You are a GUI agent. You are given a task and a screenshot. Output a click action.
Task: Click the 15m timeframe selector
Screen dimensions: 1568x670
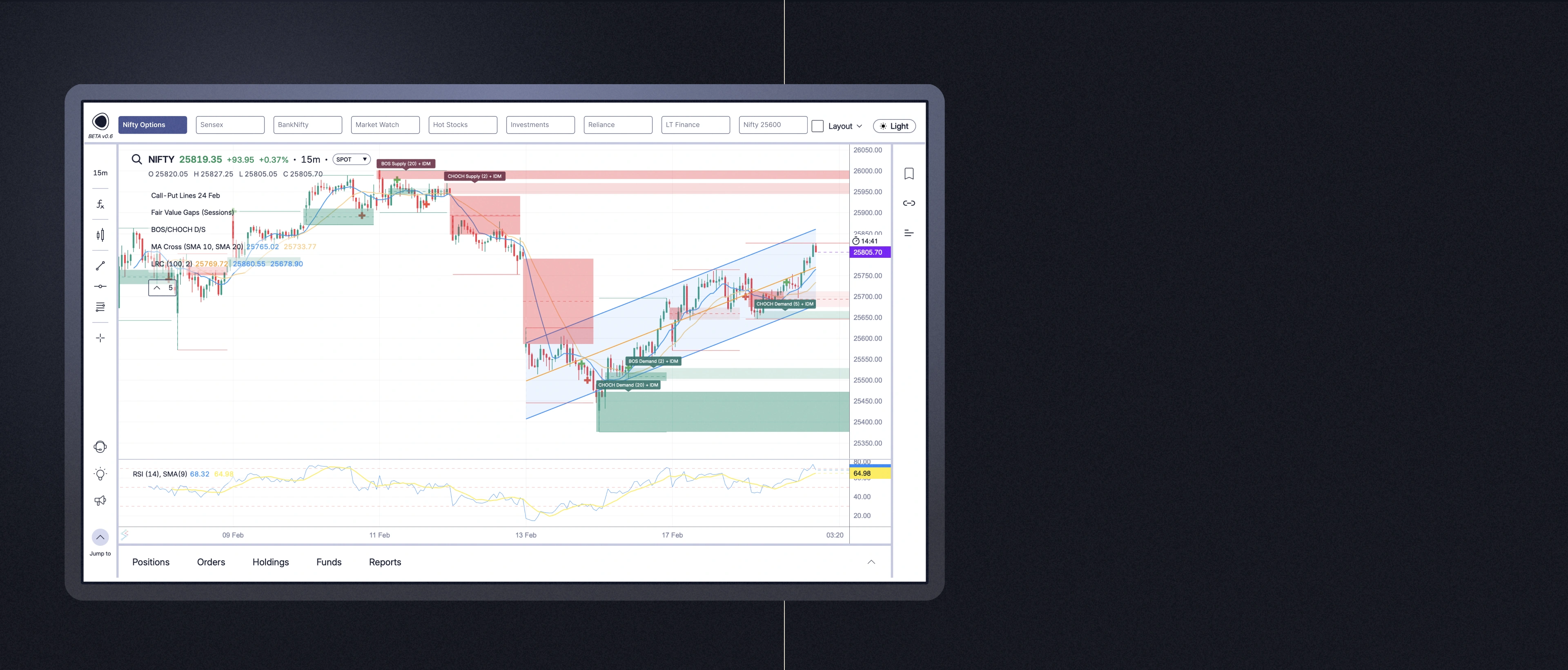tap(100, 172)
